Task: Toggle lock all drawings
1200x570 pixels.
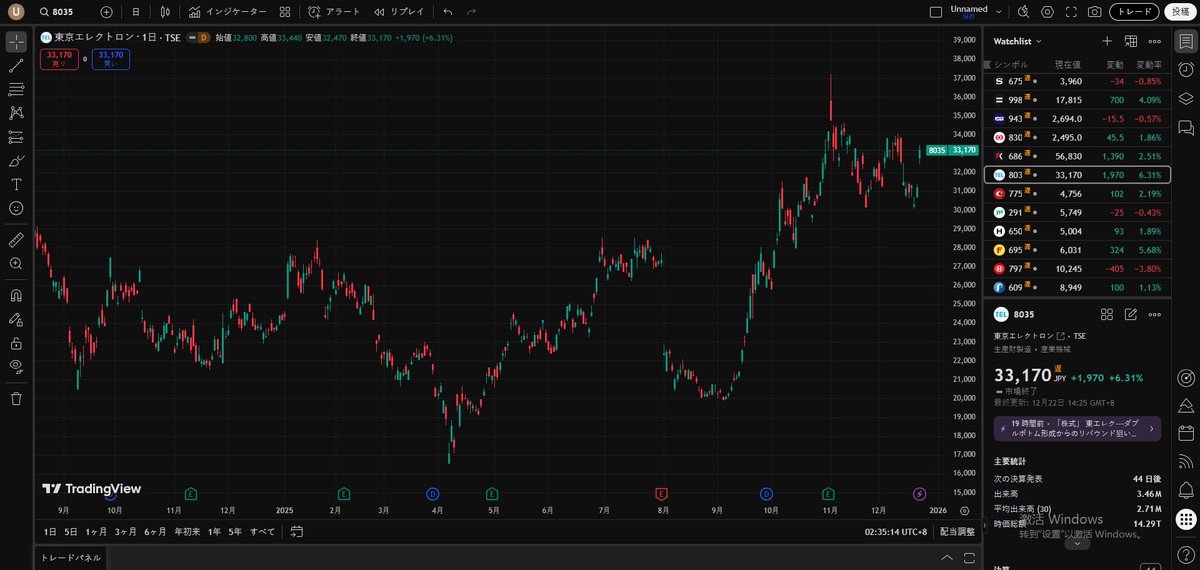Action: click(x=16, y=343)
